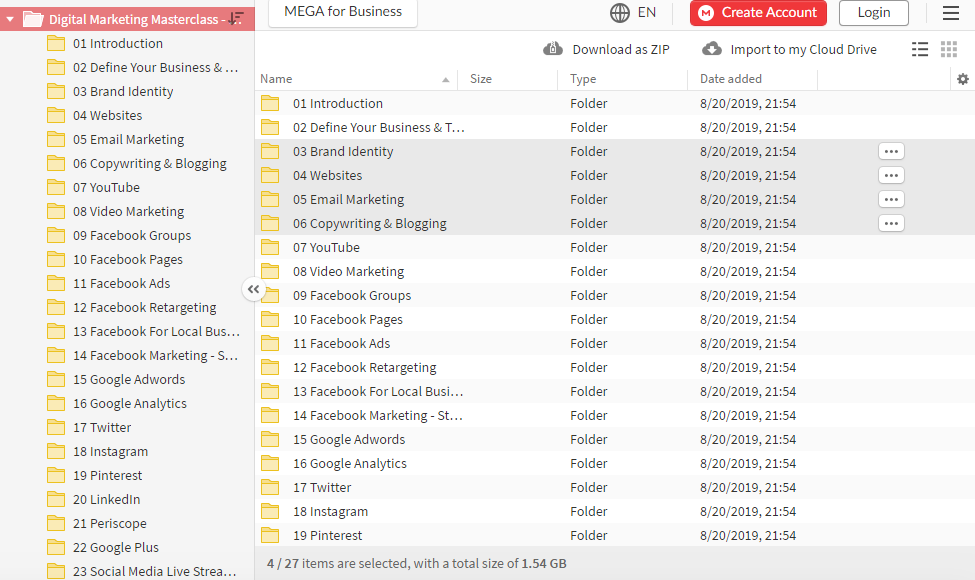Click sort icon beside Digital Marketing Masterclass
Viewport: 975px width, 580px height.
(x=236, y=19)
